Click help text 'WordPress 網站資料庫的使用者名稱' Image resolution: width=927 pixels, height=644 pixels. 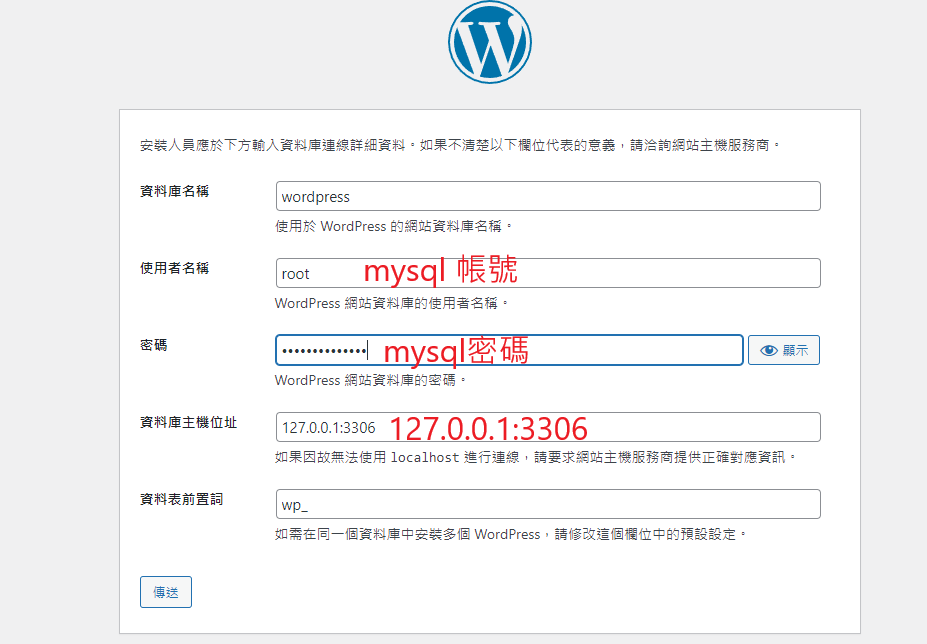391,303
